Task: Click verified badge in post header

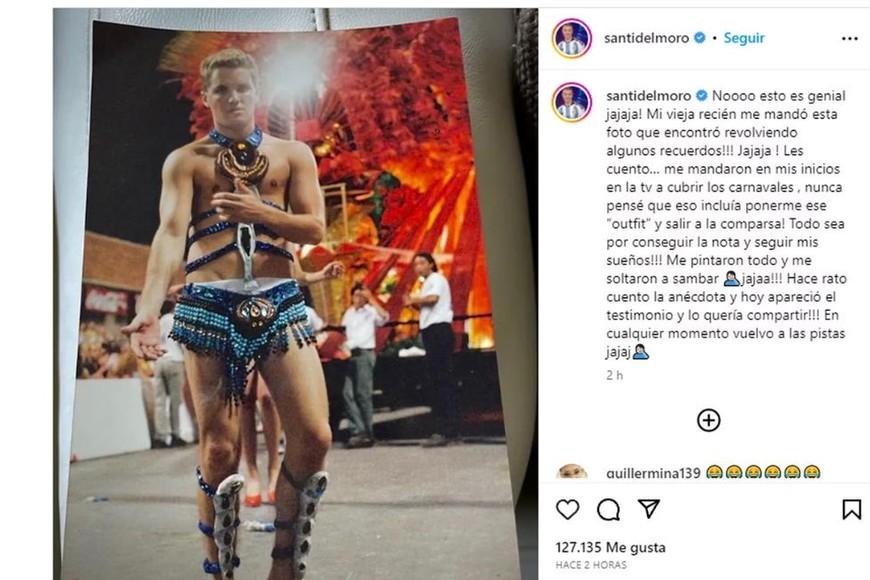Action: (700, 38)
